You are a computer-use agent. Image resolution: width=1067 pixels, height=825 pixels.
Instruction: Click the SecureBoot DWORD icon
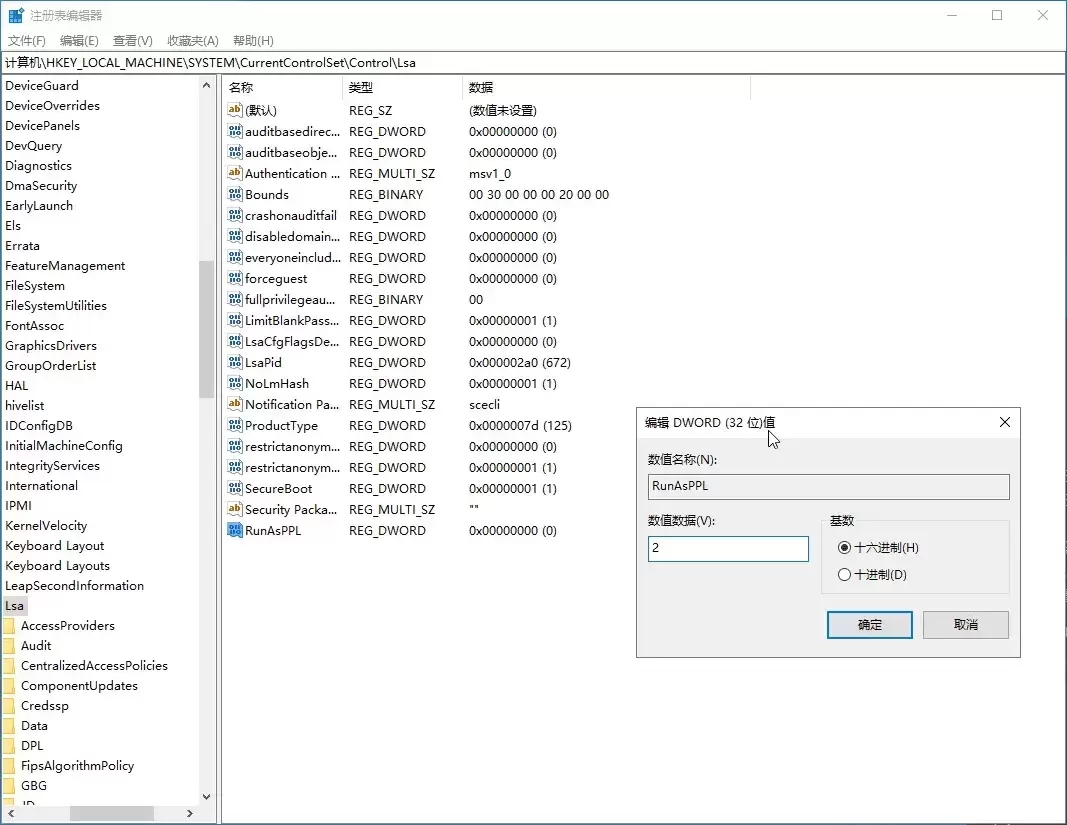233,488
